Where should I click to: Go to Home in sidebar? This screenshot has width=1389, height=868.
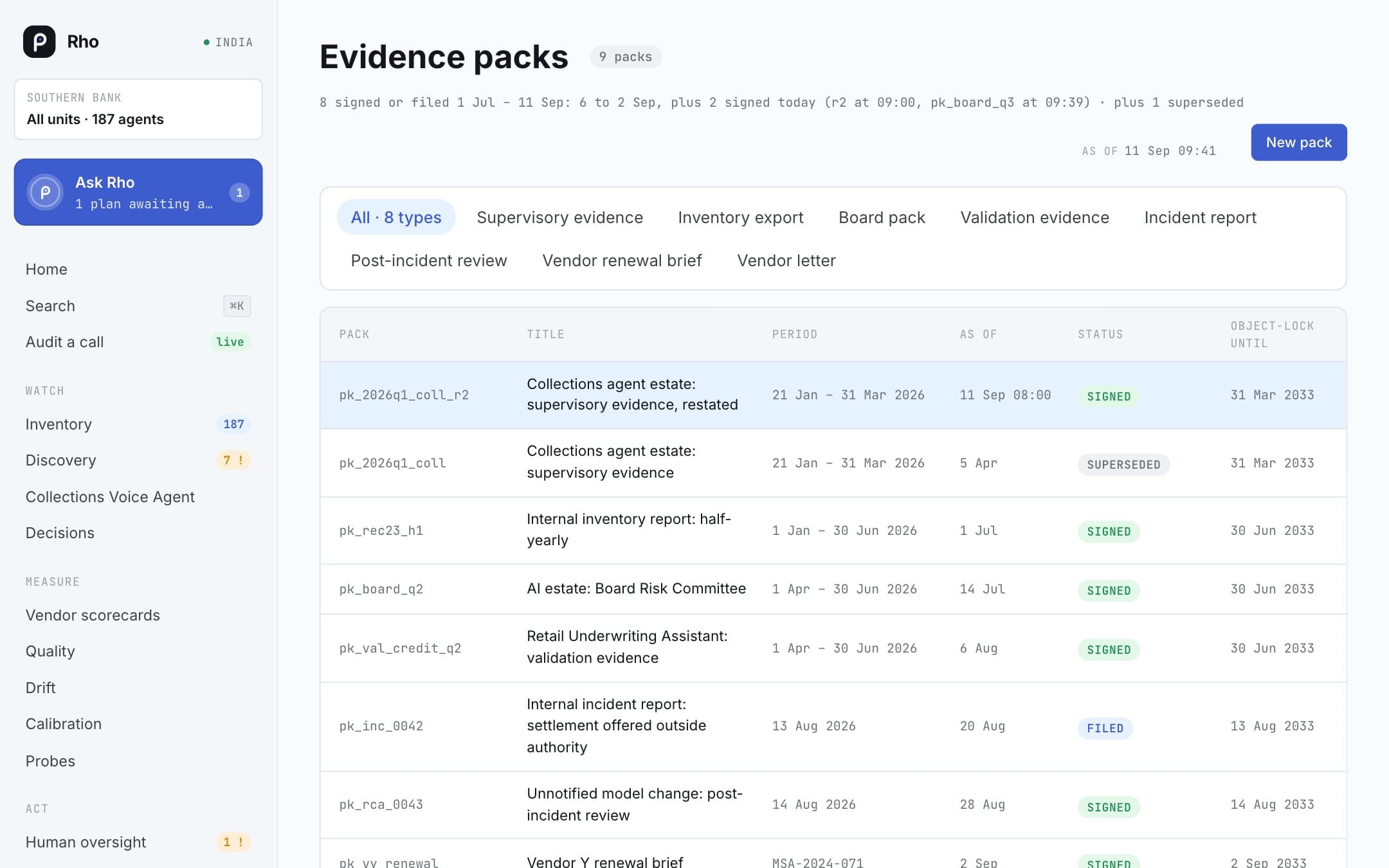[x=46, y=269]
